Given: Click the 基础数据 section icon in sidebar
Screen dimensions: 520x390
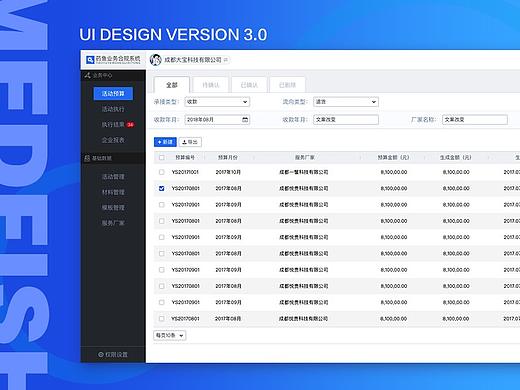Looking at the screenshot, I should (x=87, y=158).
